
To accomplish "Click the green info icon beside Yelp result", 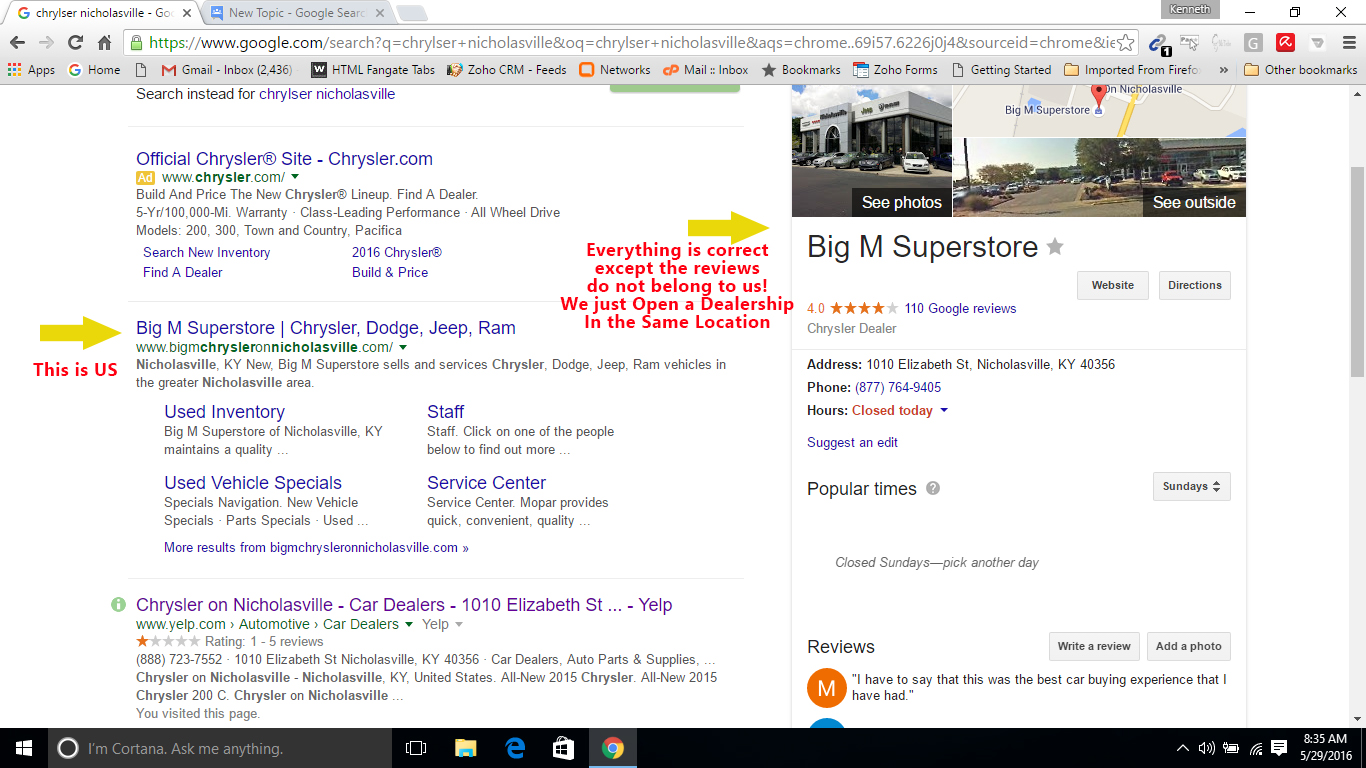I will click(118, 604).
